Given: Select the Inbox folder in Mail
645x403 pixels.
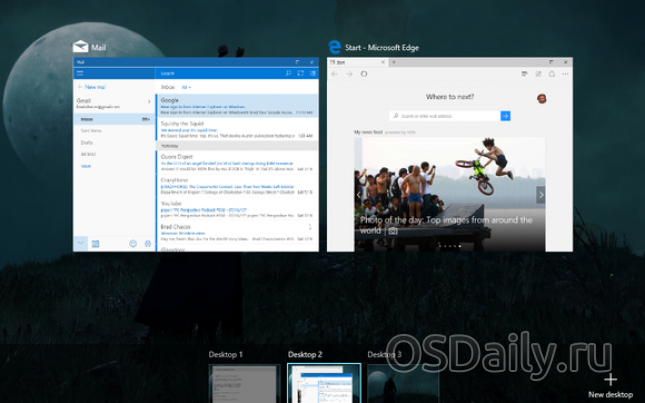Looking at the screenshot, I should pos(90,119).
